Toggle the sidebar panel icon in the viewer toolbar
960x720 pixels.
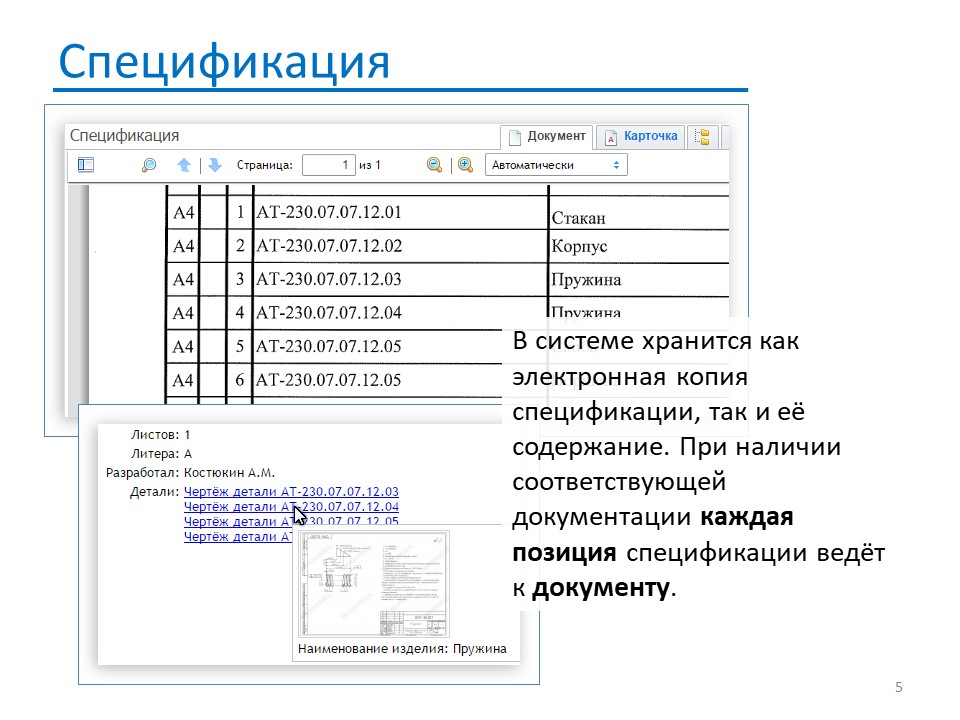tap(86, 165)
